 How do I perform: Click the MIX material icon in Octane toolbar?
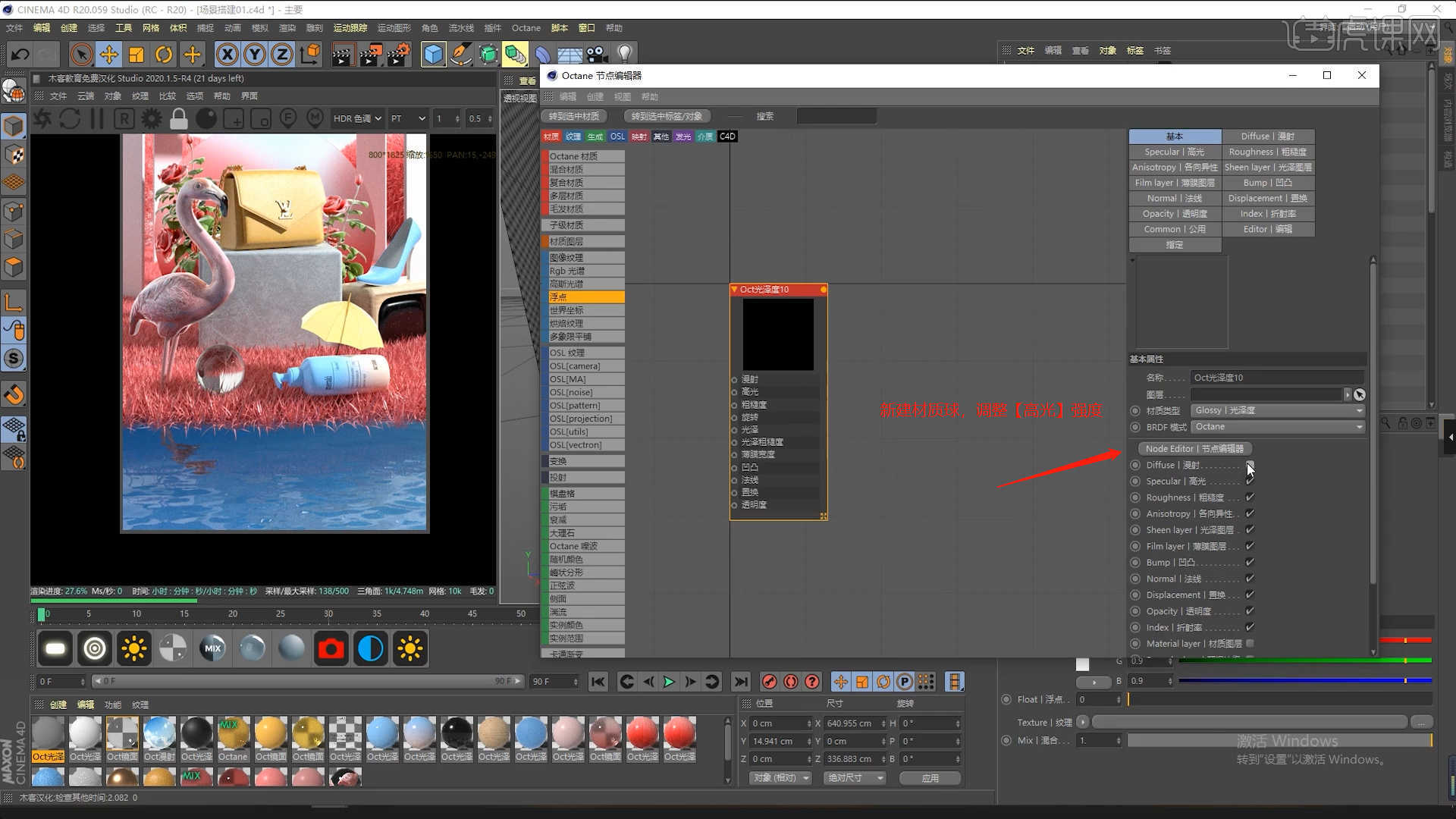pyautogui.click(x=212, y=649)
